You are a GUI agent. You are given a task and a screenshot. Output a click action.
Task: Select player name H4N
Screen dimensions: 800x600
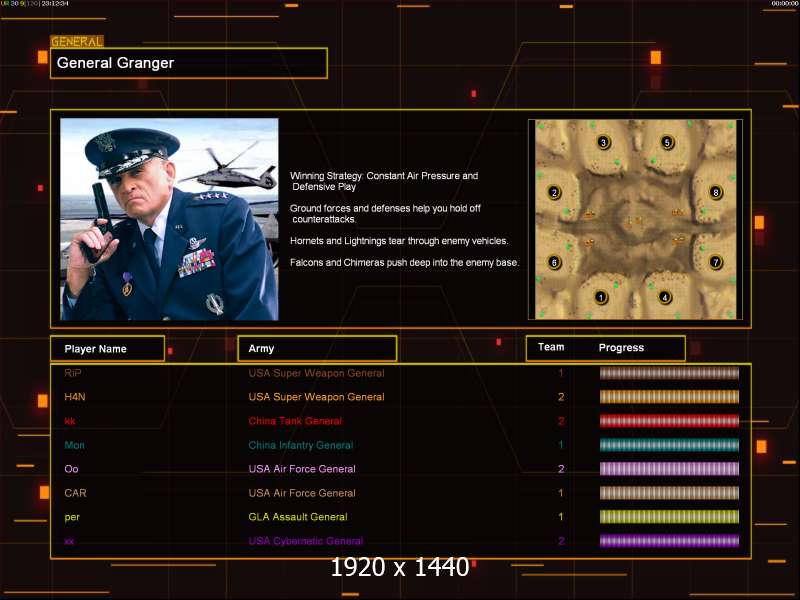tap(75, 397)
